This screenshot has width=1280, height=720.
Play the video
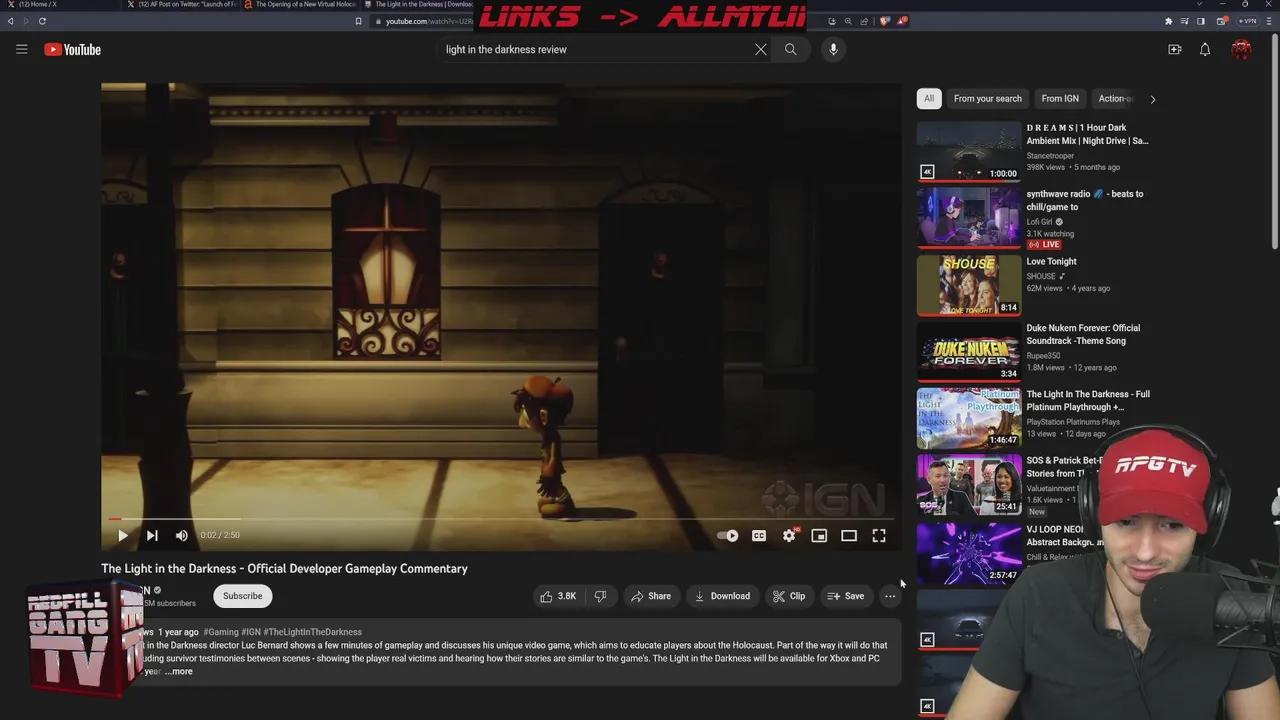122,536
